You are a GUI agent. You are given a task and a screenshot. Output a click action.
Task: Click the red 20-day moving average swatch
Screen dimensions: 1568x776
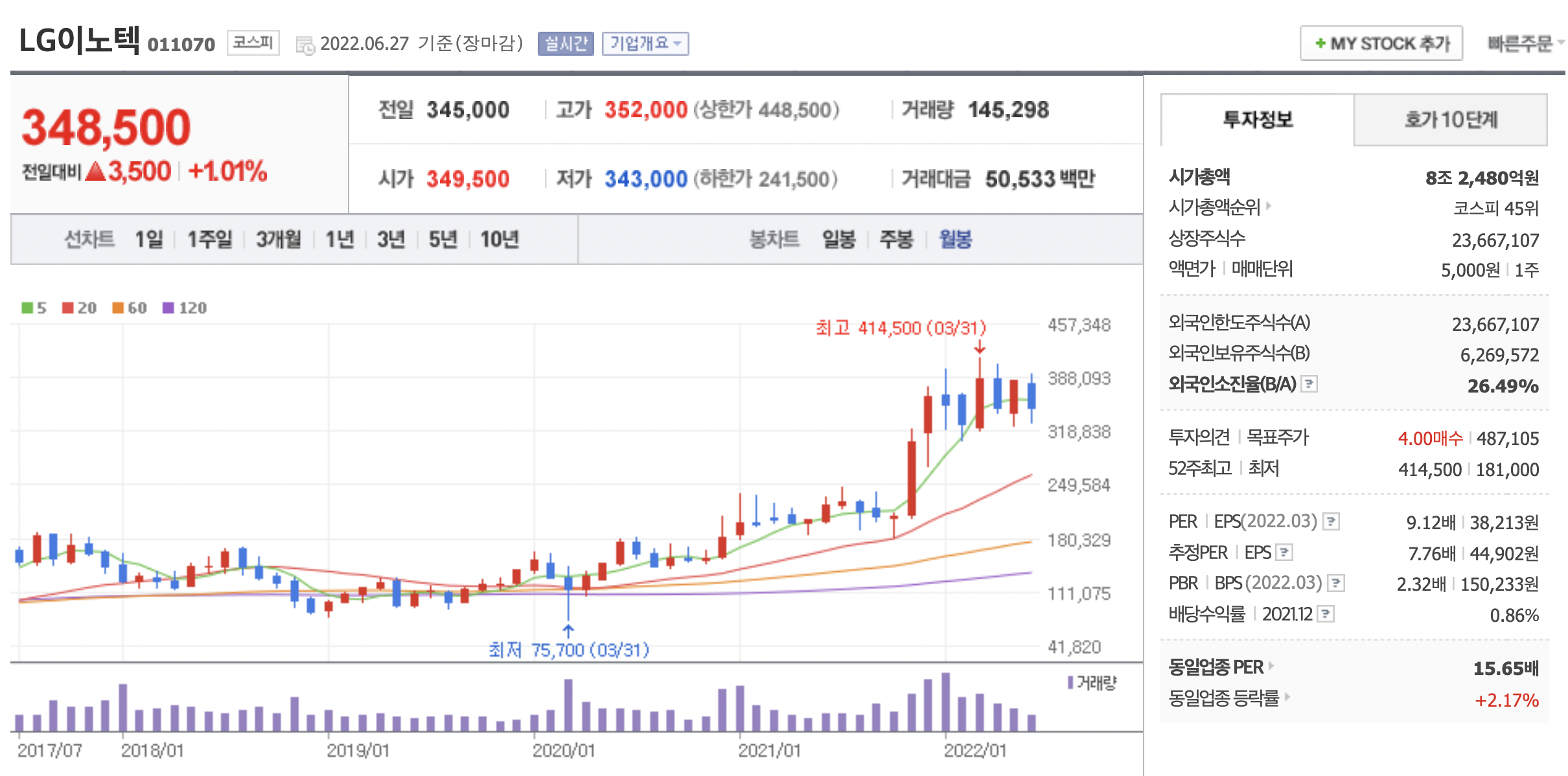[68, 308]
